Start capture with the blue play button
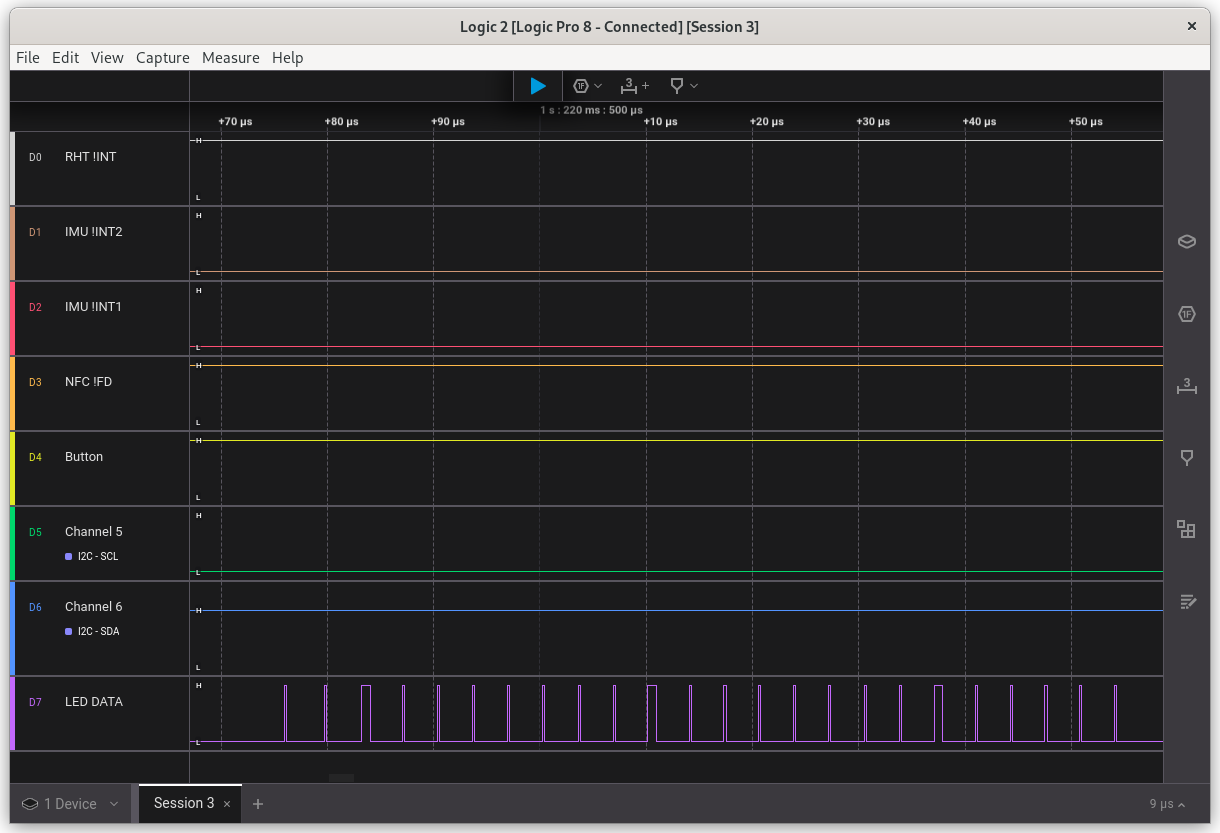The height and width of the screenshot is (833, 1220). click(538, 86)
